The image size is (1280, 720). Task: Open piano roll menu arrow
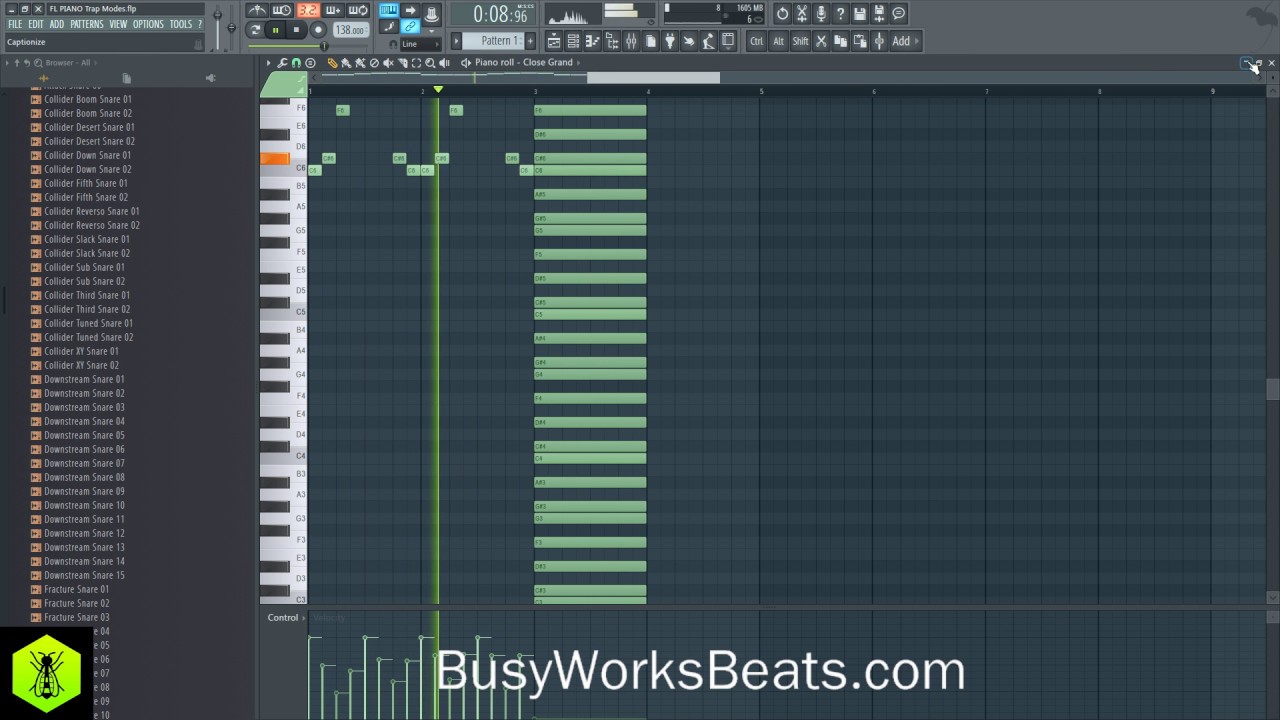(268, 62)
